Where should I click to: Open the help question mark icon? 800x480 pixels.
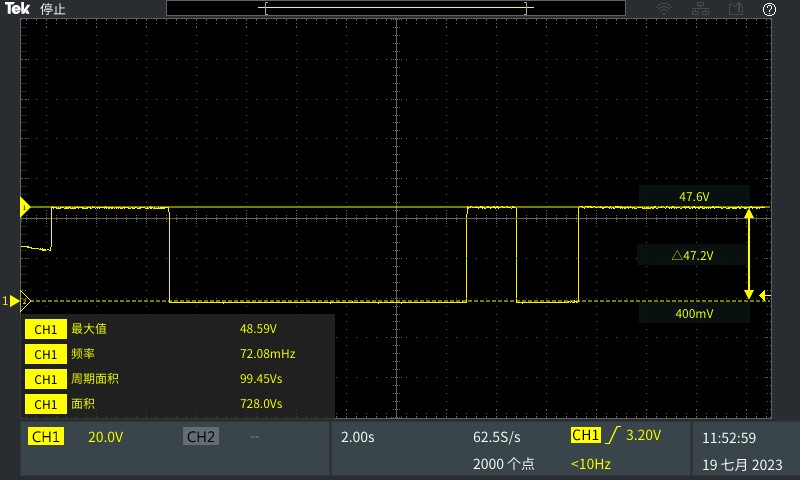click(x=769, y=9)
